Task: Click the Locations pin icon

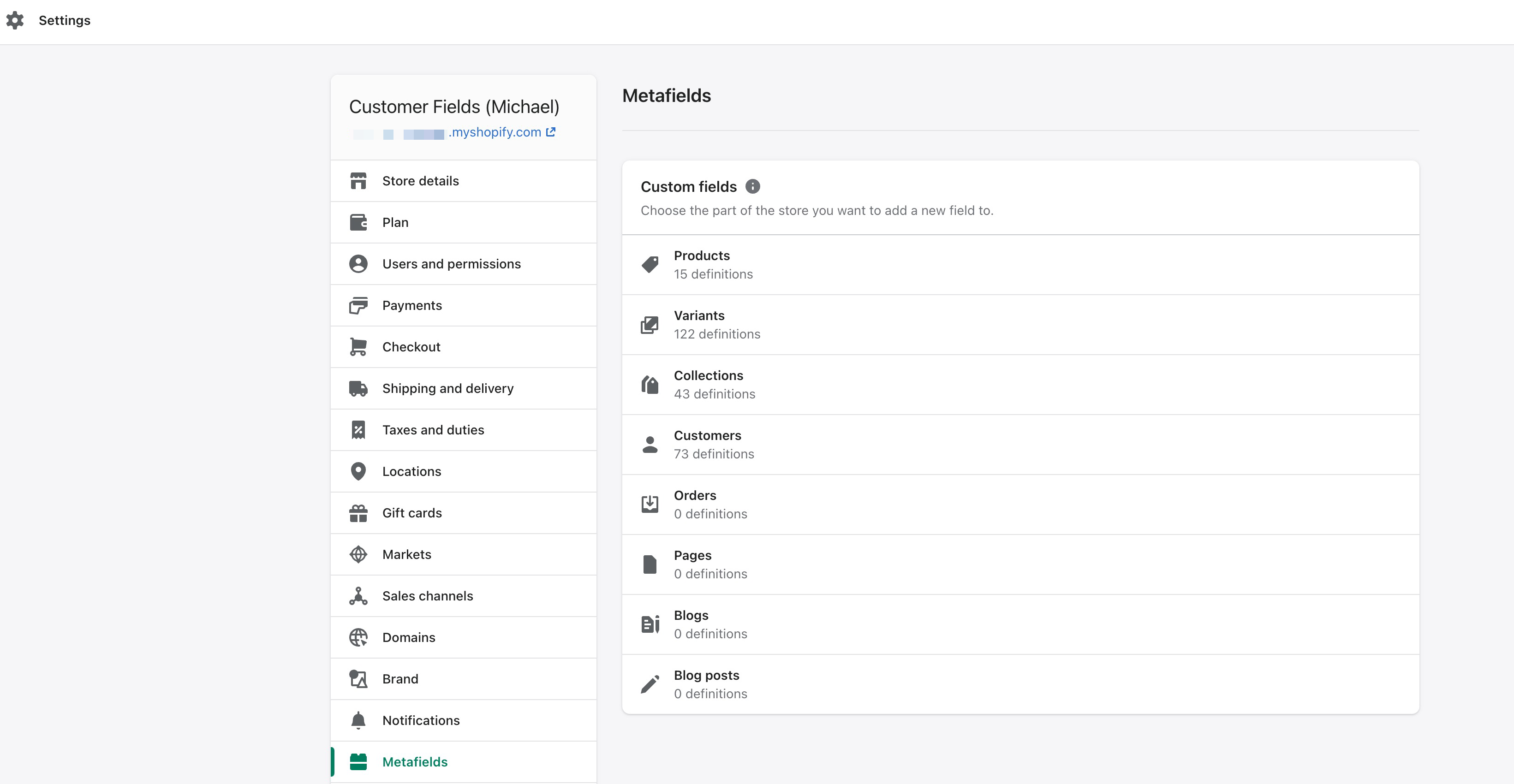Action: (x=358, y=471)
